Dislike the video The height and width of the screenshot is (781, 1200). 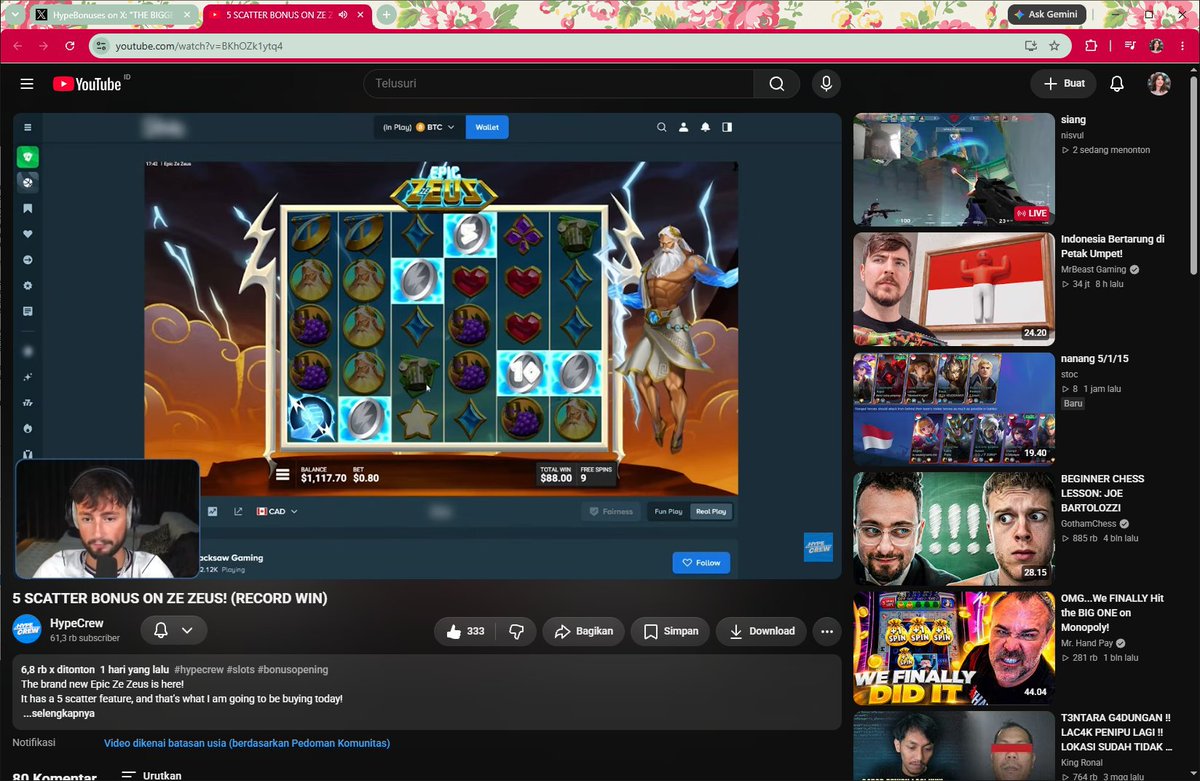(x=516, y=631)
